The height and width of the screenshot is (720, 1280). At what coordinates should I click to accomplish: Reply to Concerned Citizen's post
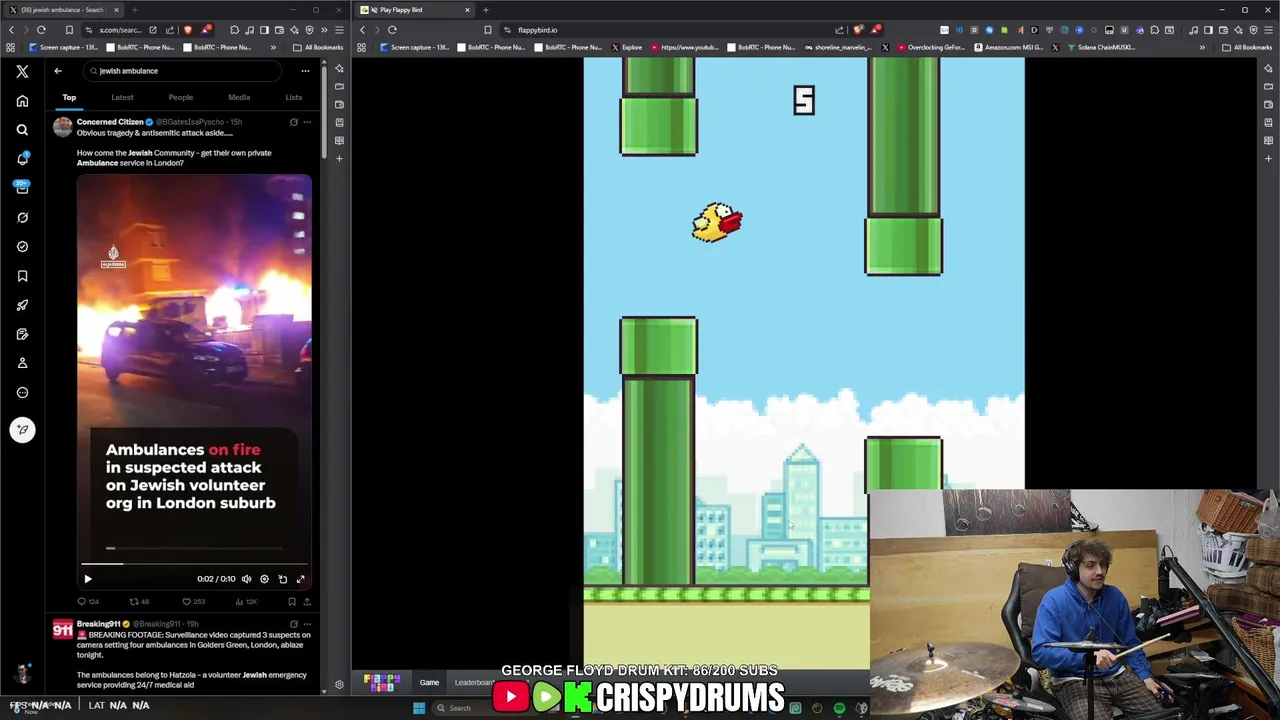(89, 602)
